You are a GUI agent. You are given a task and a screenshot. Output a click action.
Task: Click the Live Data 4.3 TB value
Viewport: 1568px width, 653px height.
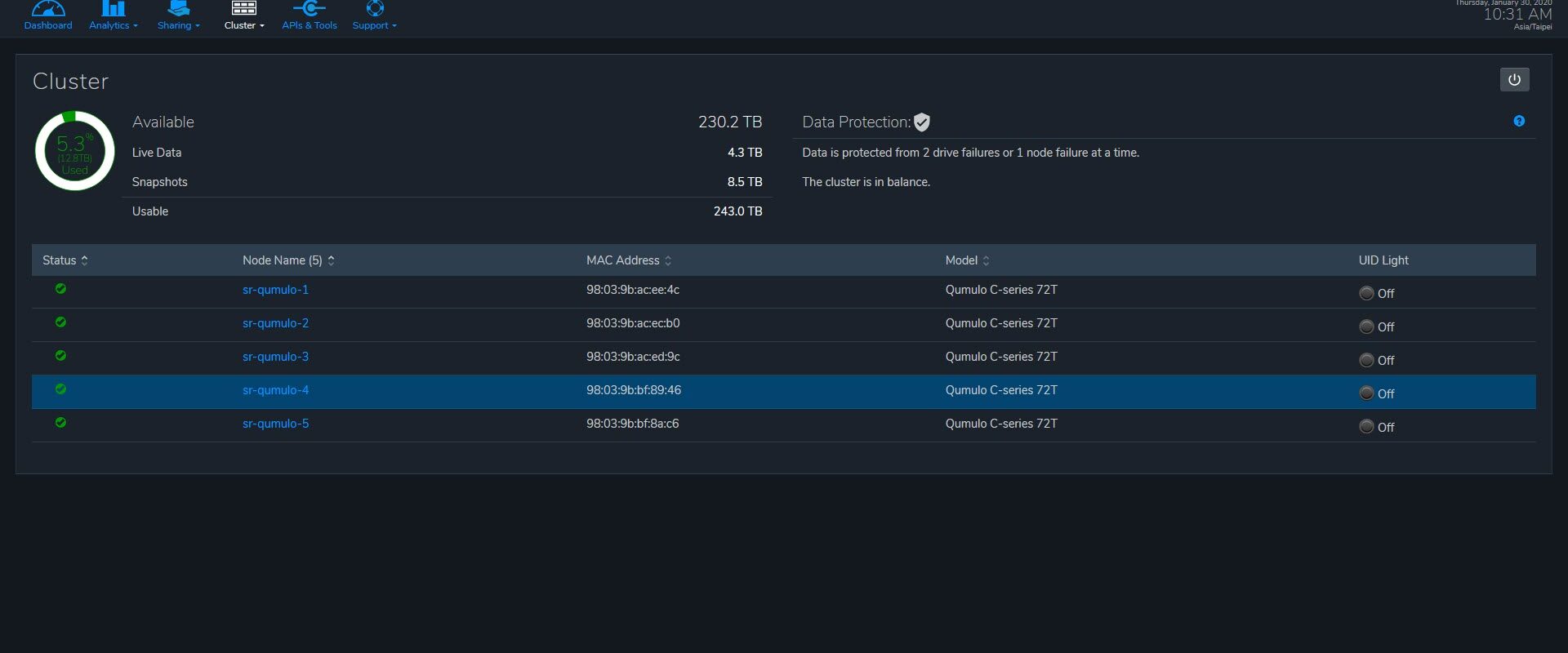coord(745,153)
